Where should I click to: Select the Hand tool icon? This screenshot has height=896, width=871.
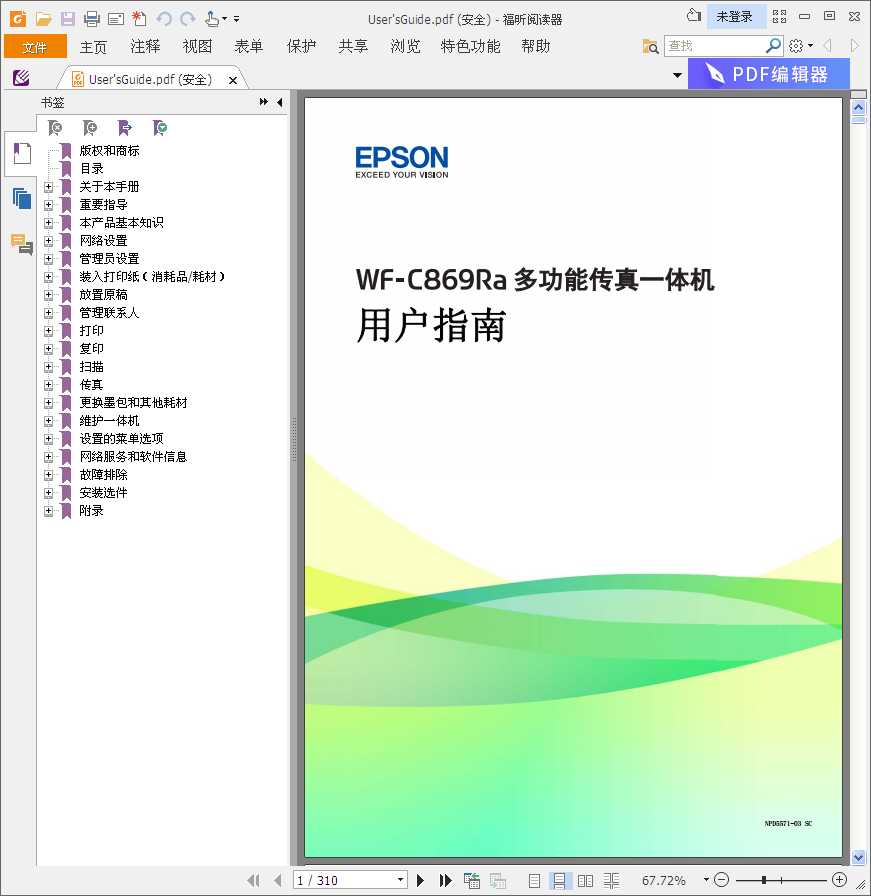(212, 19)
